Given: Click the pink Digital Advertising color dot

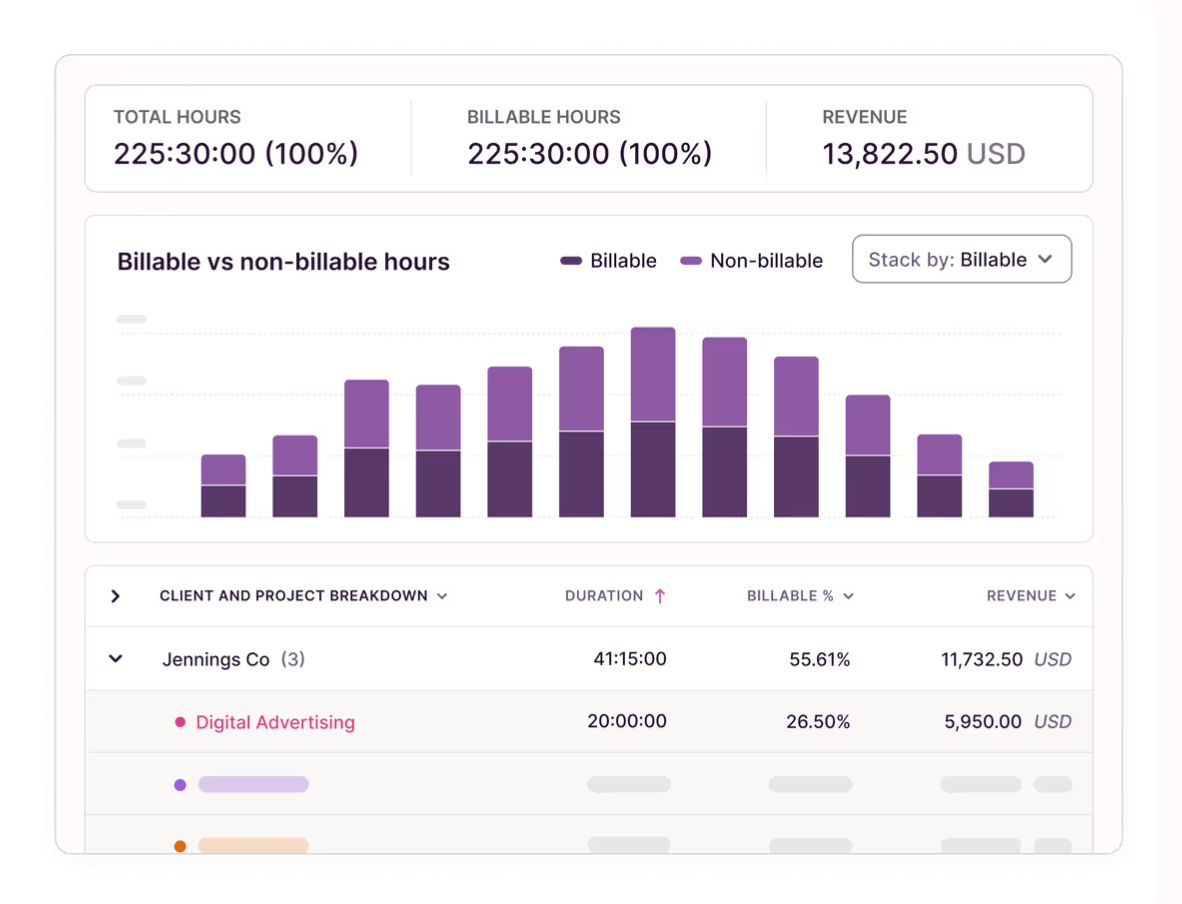Looking at the screenshot, I should (x=180, y=722).
